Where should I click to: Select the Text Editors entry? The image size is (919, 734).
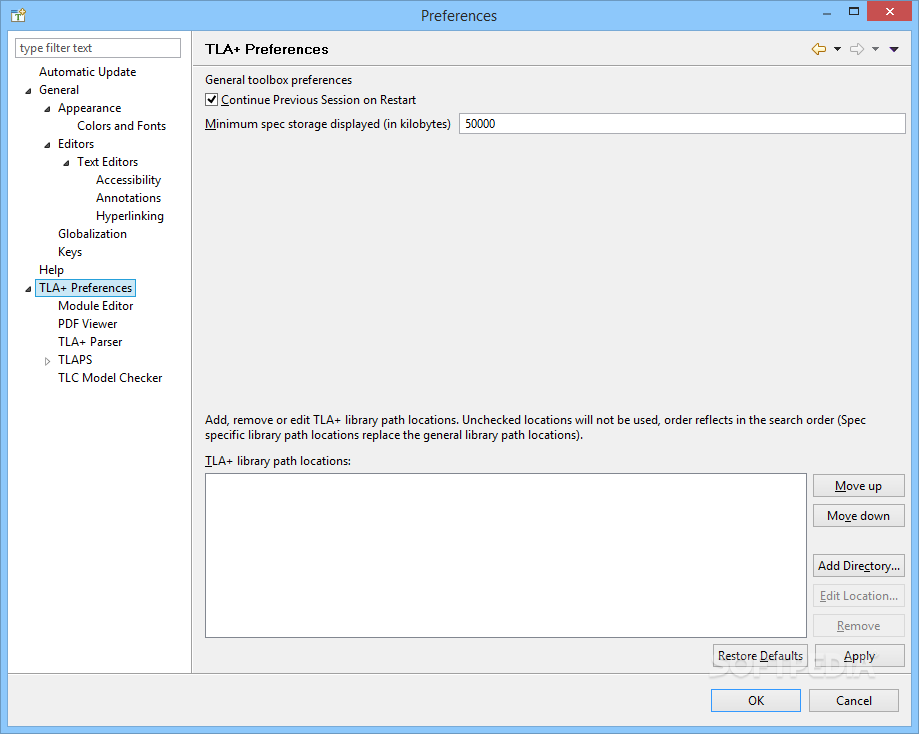pyautogui.click(x=107, y=162)
